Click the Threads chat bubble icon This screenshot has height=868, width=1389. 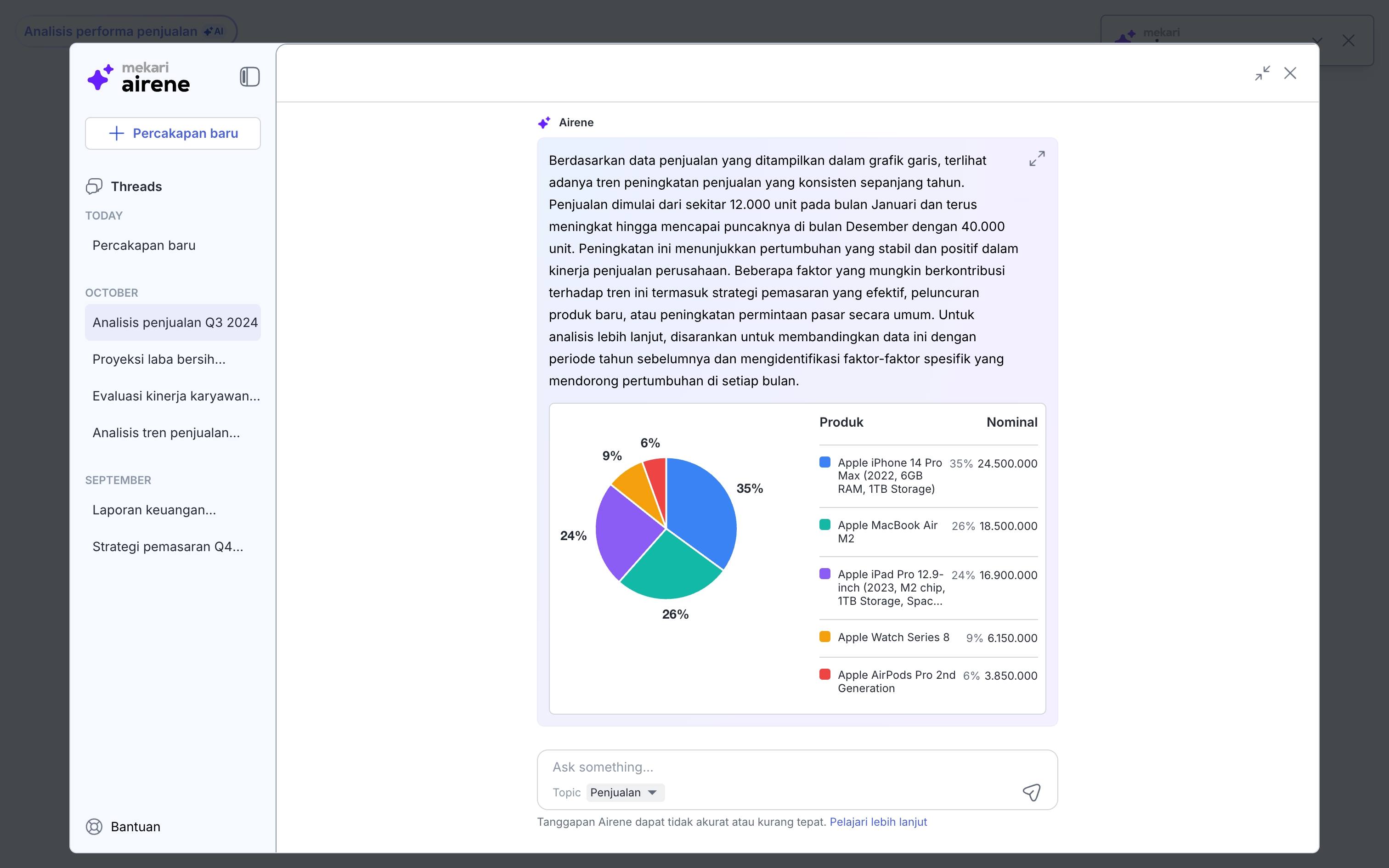point(94,186)
